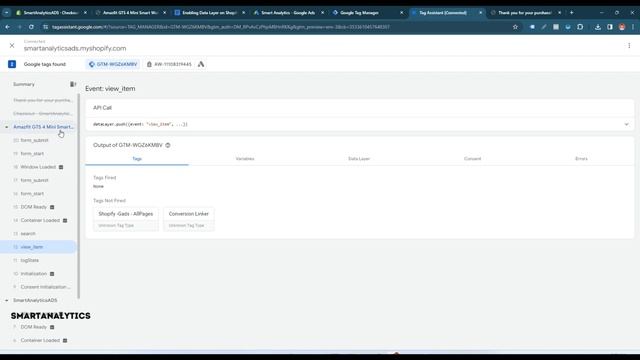Click the sidebar vertical scrollbar
Viewport: 640px width, 360px height.
(x=79, y=196)
